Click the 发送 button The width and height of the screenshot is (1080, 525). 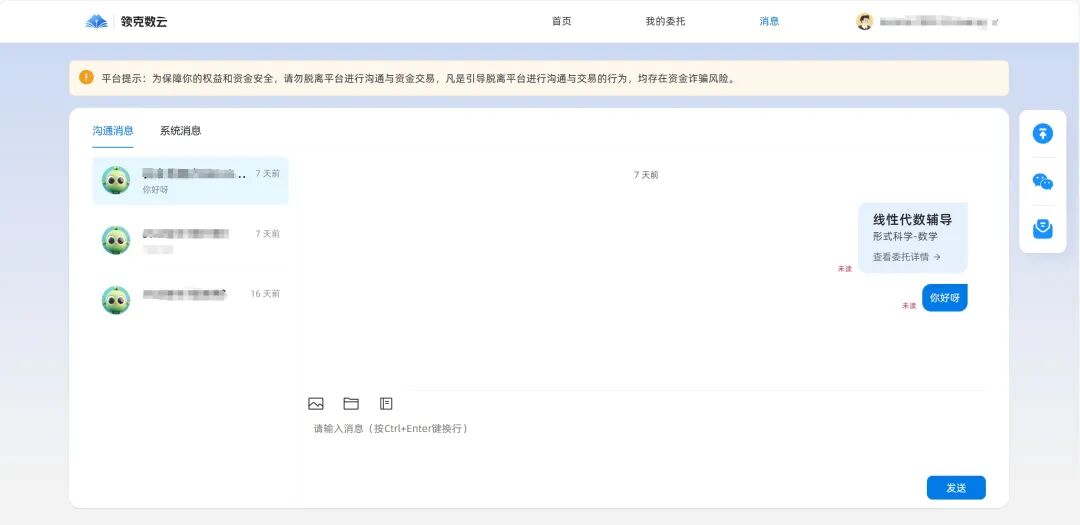pyautogui.click(x=956, y=488)
